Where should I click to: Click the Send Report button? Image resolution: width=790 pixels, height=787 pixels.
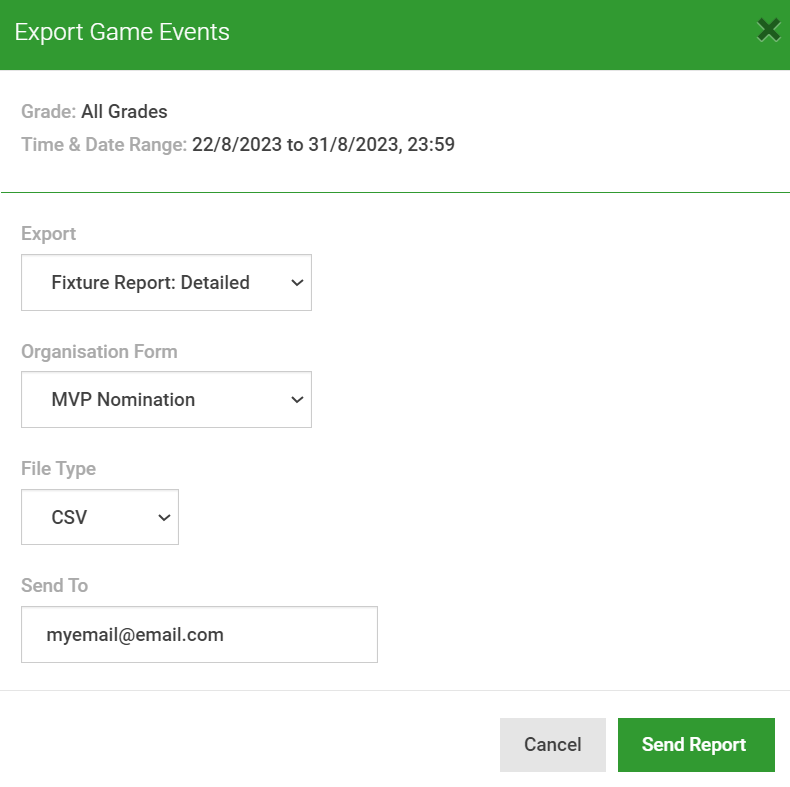(696, 745)
